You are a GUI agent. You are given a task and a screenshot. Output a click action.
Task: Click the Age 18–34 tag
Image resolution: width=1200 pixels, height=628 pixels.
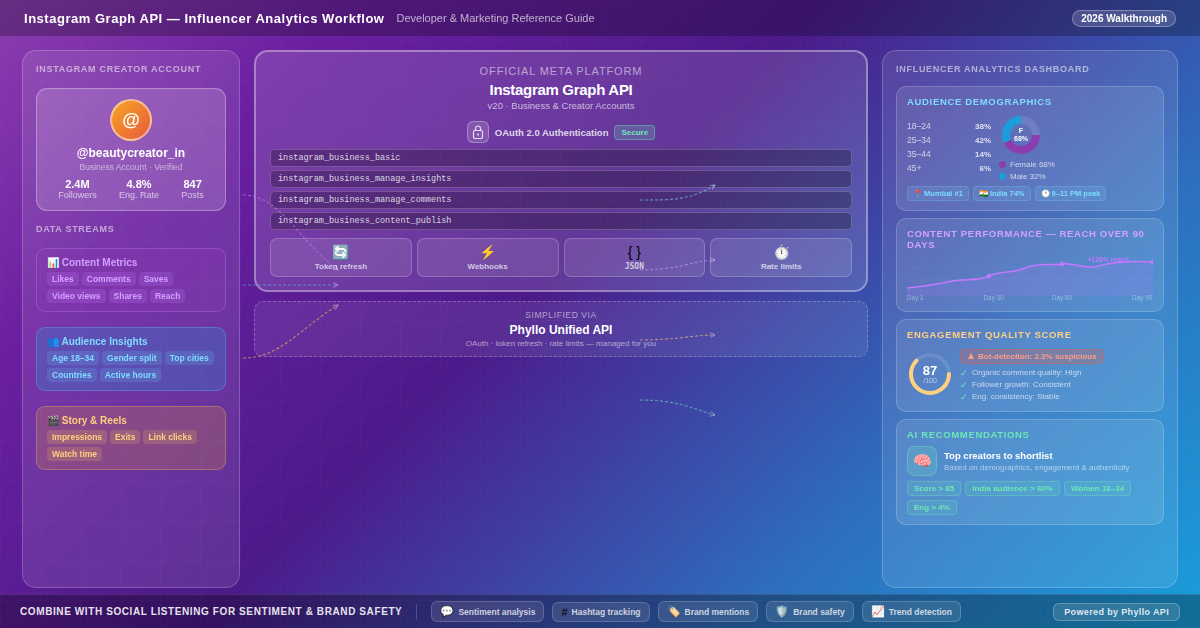tap(73, 358)
